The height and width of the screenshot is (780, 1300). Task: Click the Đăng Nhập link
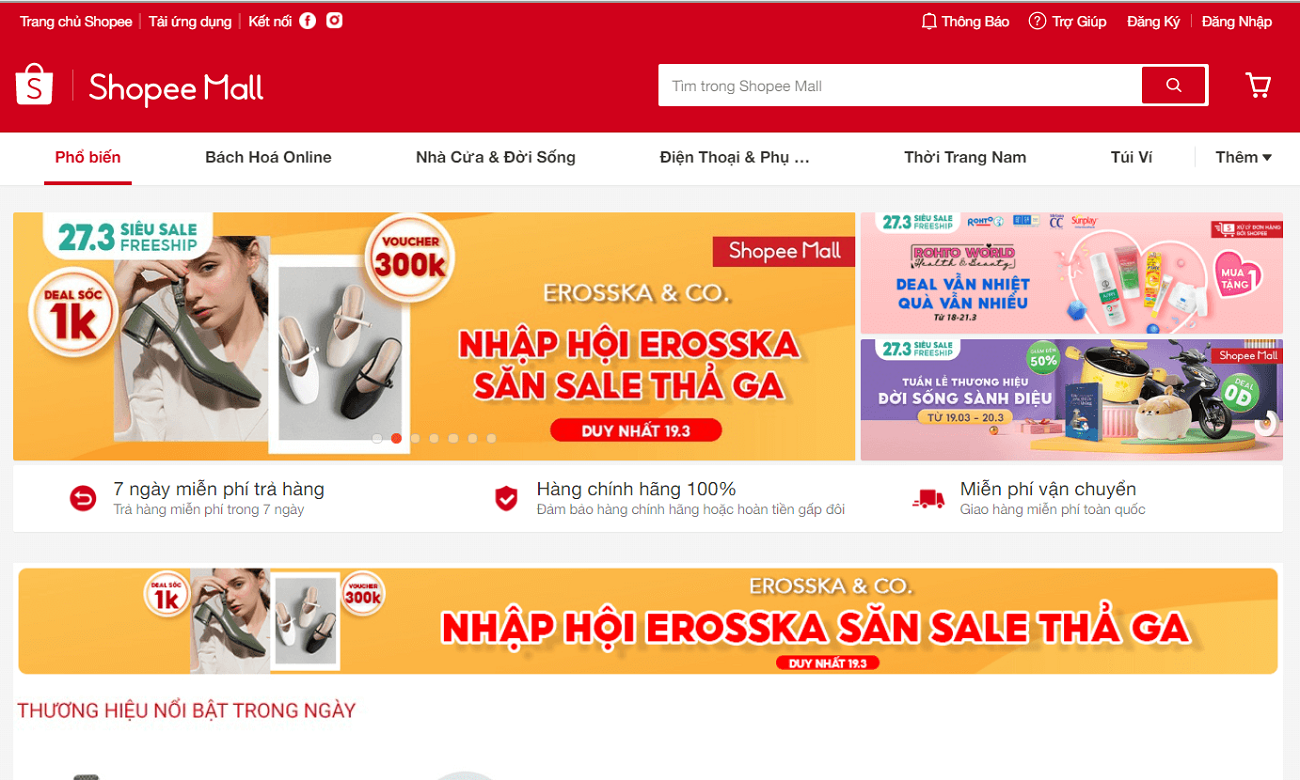[1237, 21]
